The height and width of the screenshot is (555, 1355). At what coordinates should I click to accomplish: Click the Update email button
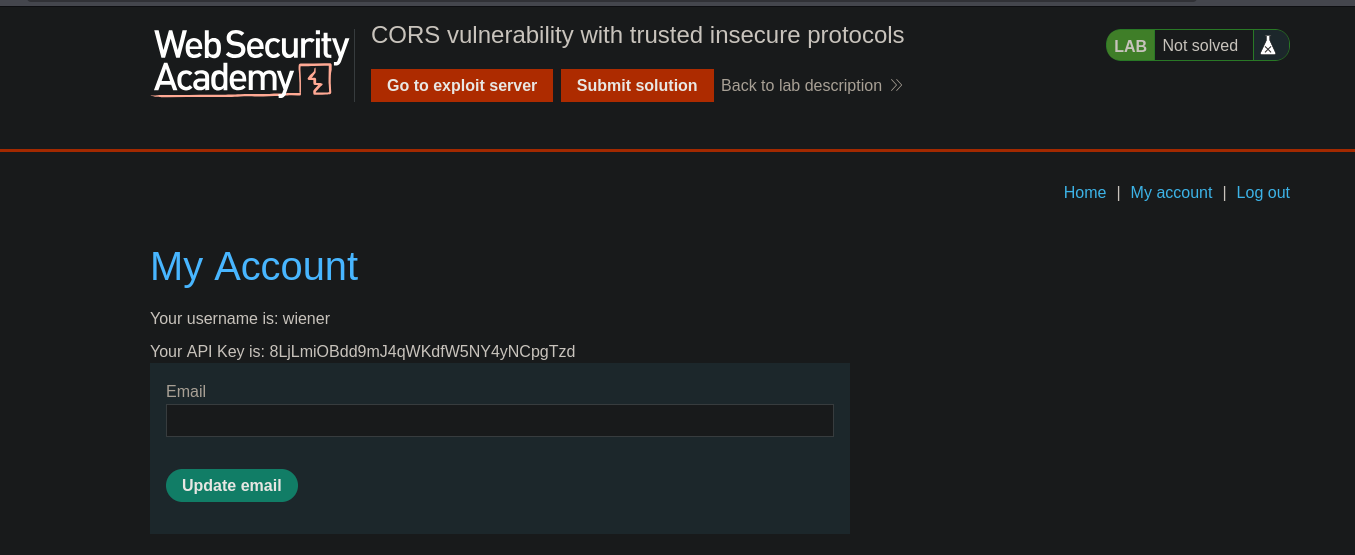232,486
